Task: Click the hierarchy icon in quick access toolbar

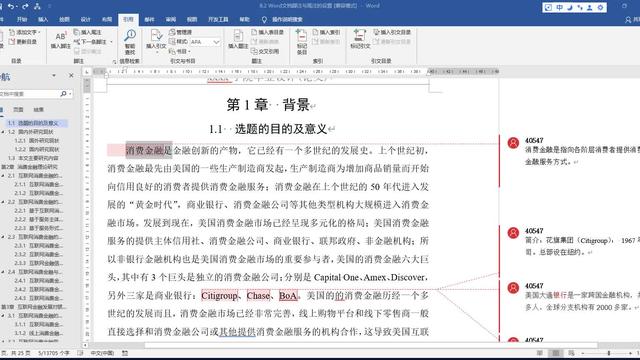Action: click(x=38, y=6)
